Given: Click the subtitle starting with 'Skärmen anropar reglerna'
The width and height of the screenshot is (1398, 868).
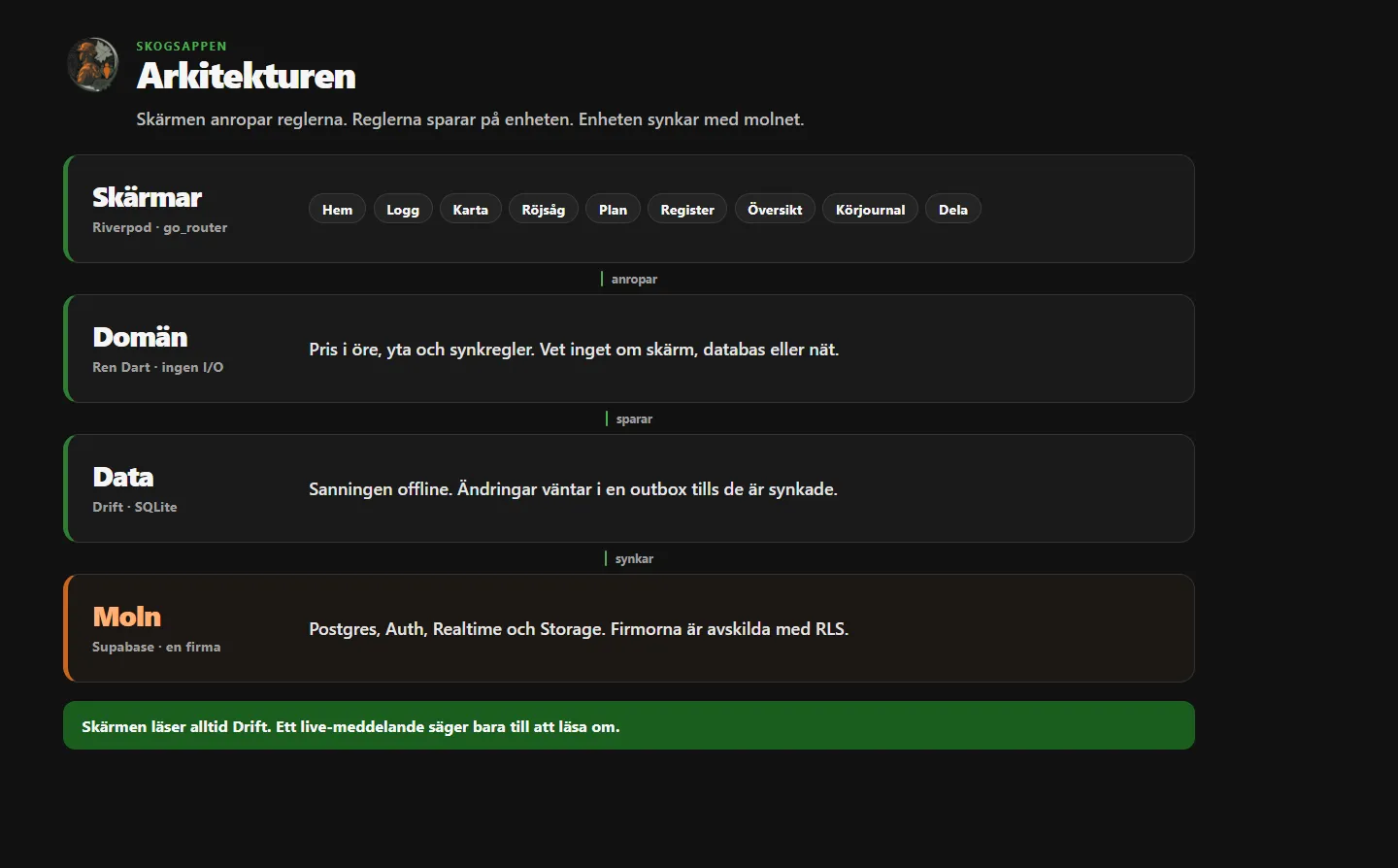Looking at the screenshot, I should point(470,119).
